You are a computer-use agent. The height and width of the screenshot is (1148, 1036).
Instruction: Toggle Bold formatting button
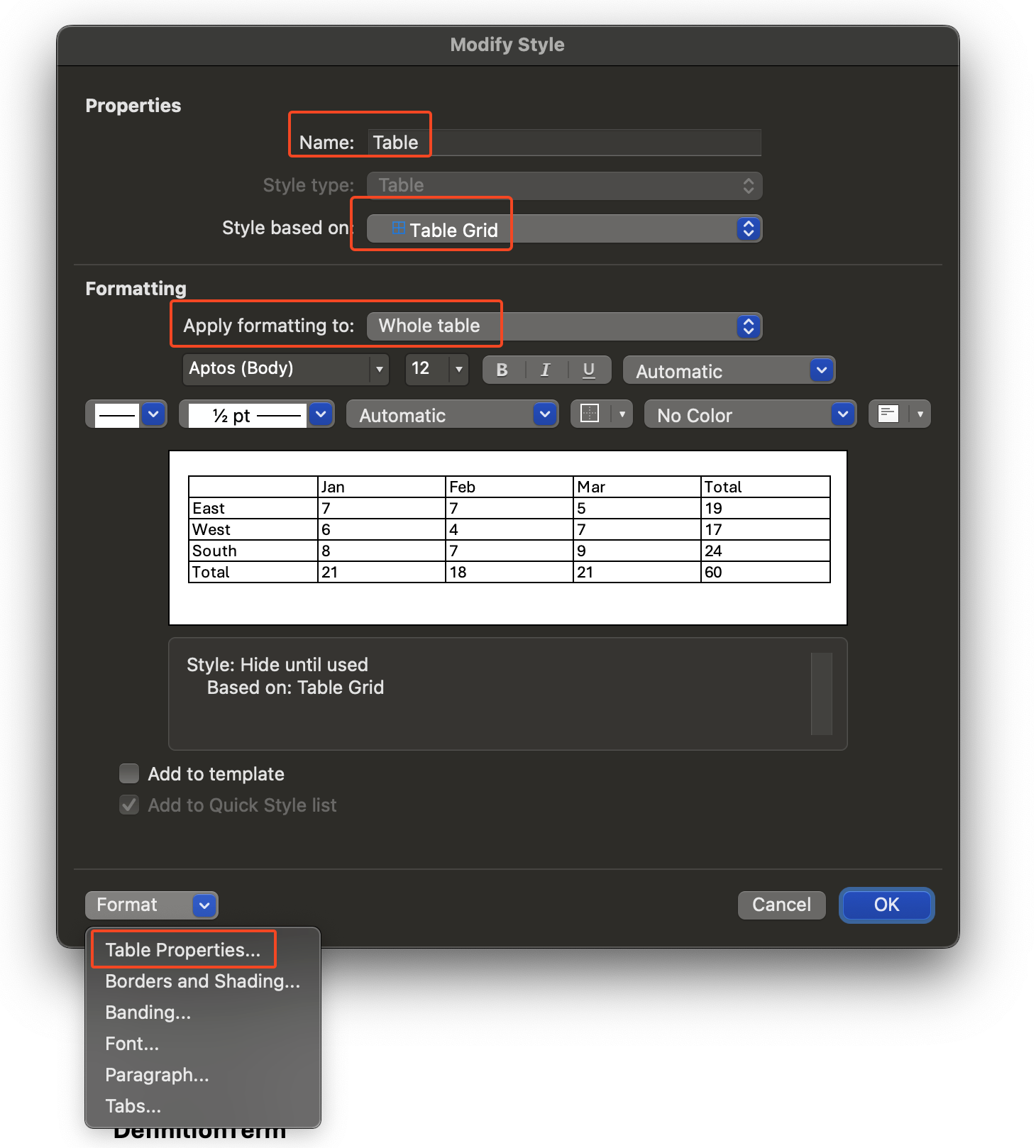coord(502,370)
